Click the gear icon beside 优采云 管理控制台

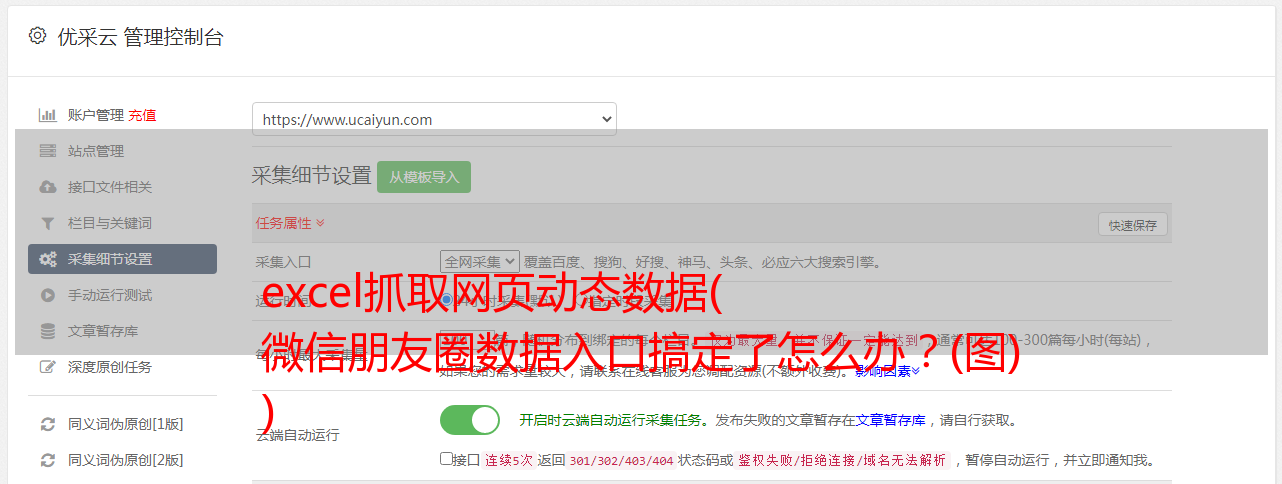pyautogui.click(x=37, y=36)
